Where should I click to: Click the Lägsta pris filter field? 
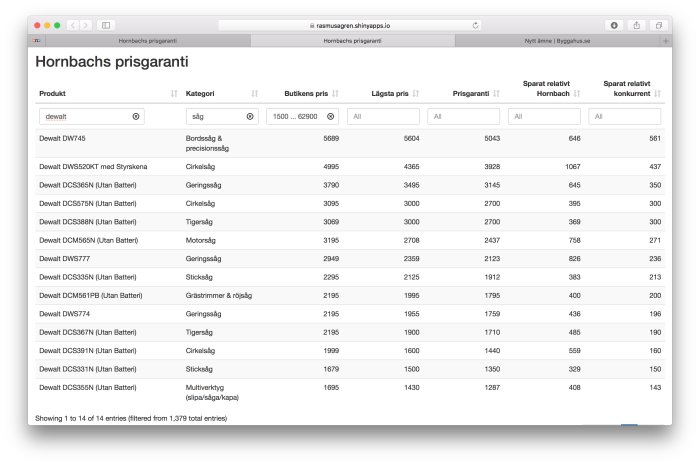383,116
